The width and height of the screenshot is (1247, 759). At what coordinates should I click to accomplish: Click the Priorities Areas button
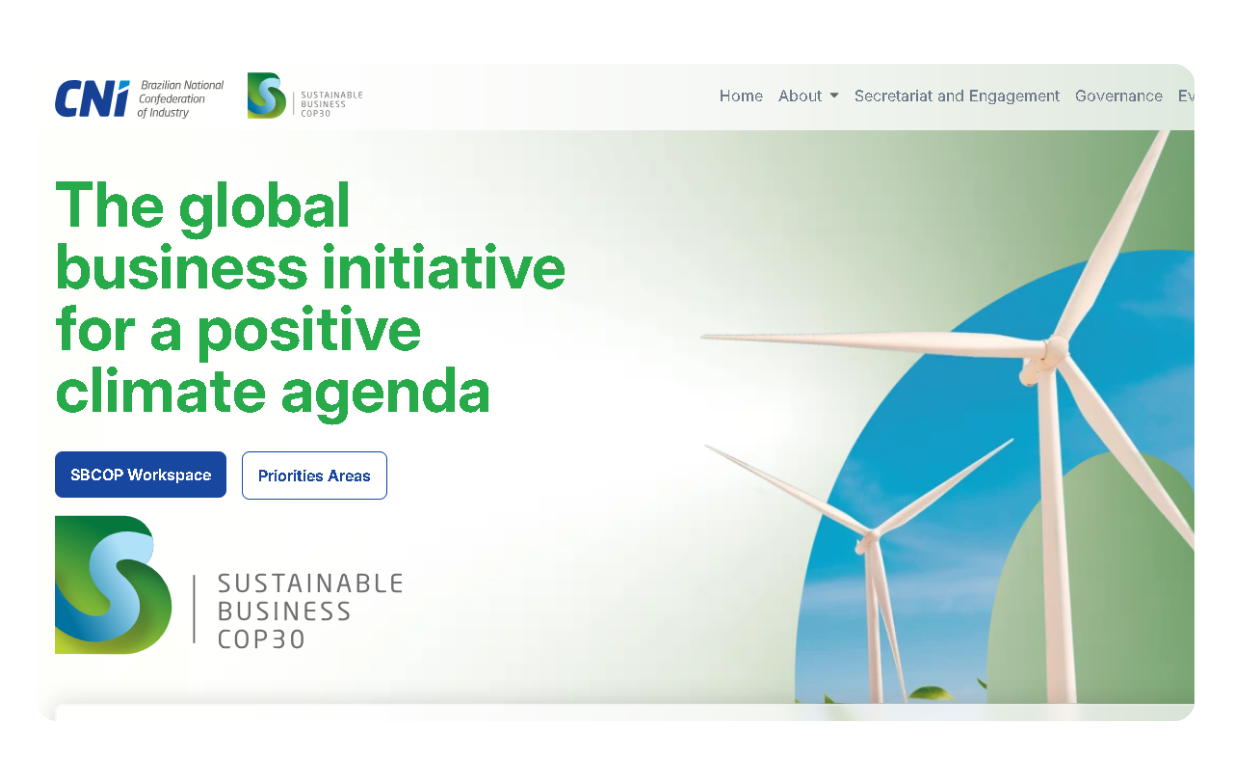click(314, 476)
